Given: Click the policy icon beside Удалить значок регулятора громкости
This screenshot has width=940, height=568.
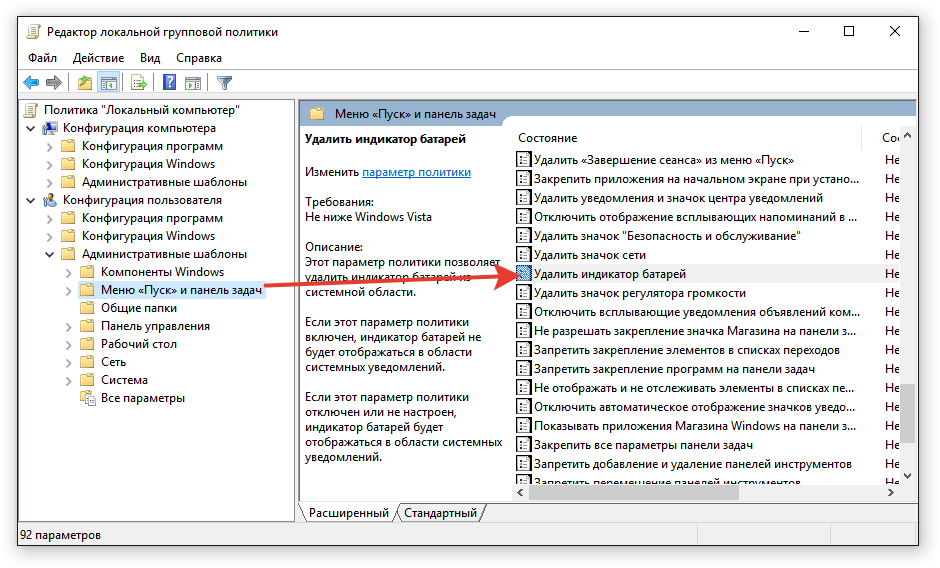Looking at the screenshot, I should pyautogui.click(x=523, y=293).
